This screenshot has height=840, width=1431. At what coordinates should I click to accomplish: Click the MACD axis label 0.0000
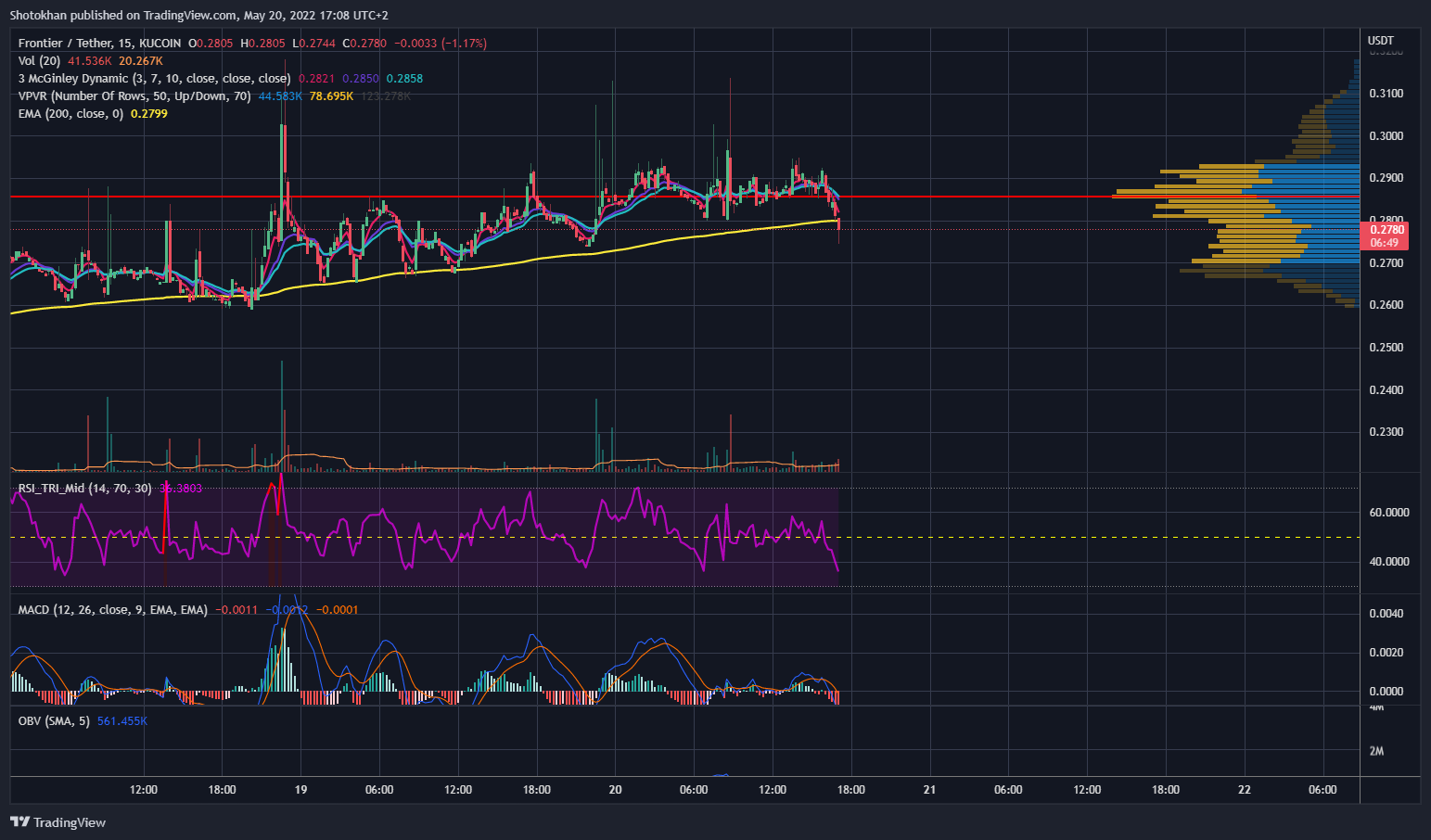click(x=1386, y=692)
